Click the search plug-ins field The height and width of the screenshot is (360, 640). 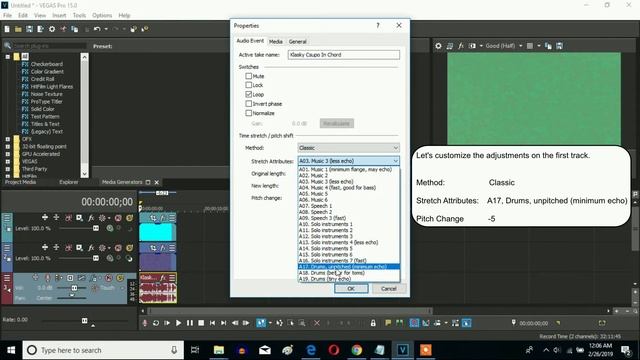[x=49, y=46]
